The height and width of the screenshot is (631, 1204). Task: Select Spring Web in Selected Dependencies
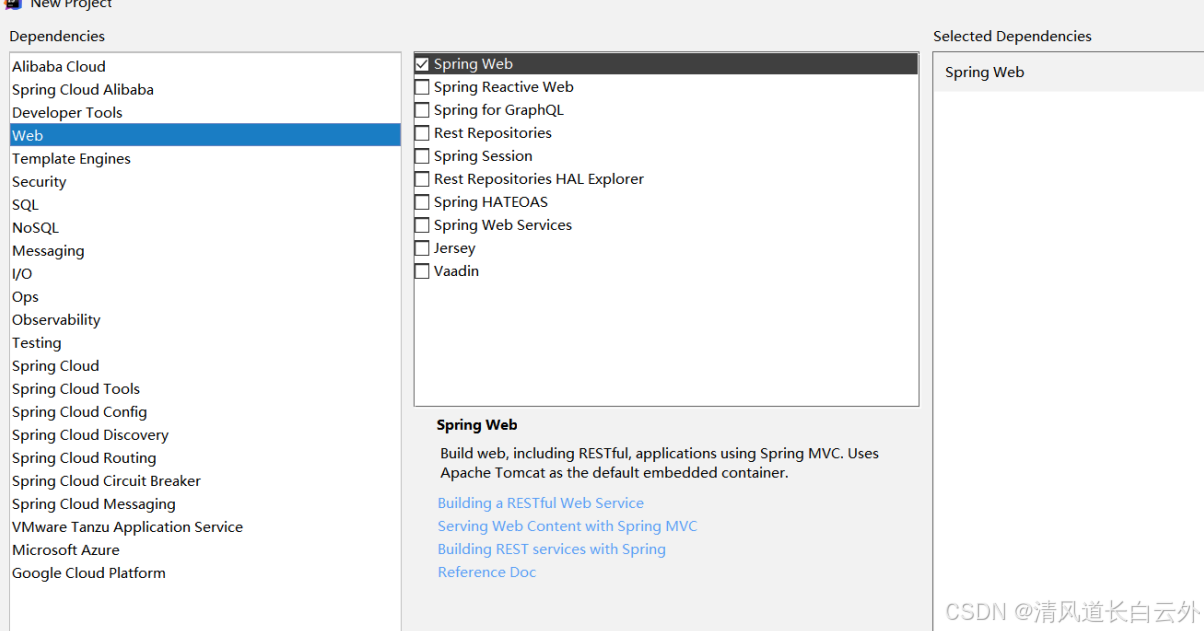tap(1068, 72)
